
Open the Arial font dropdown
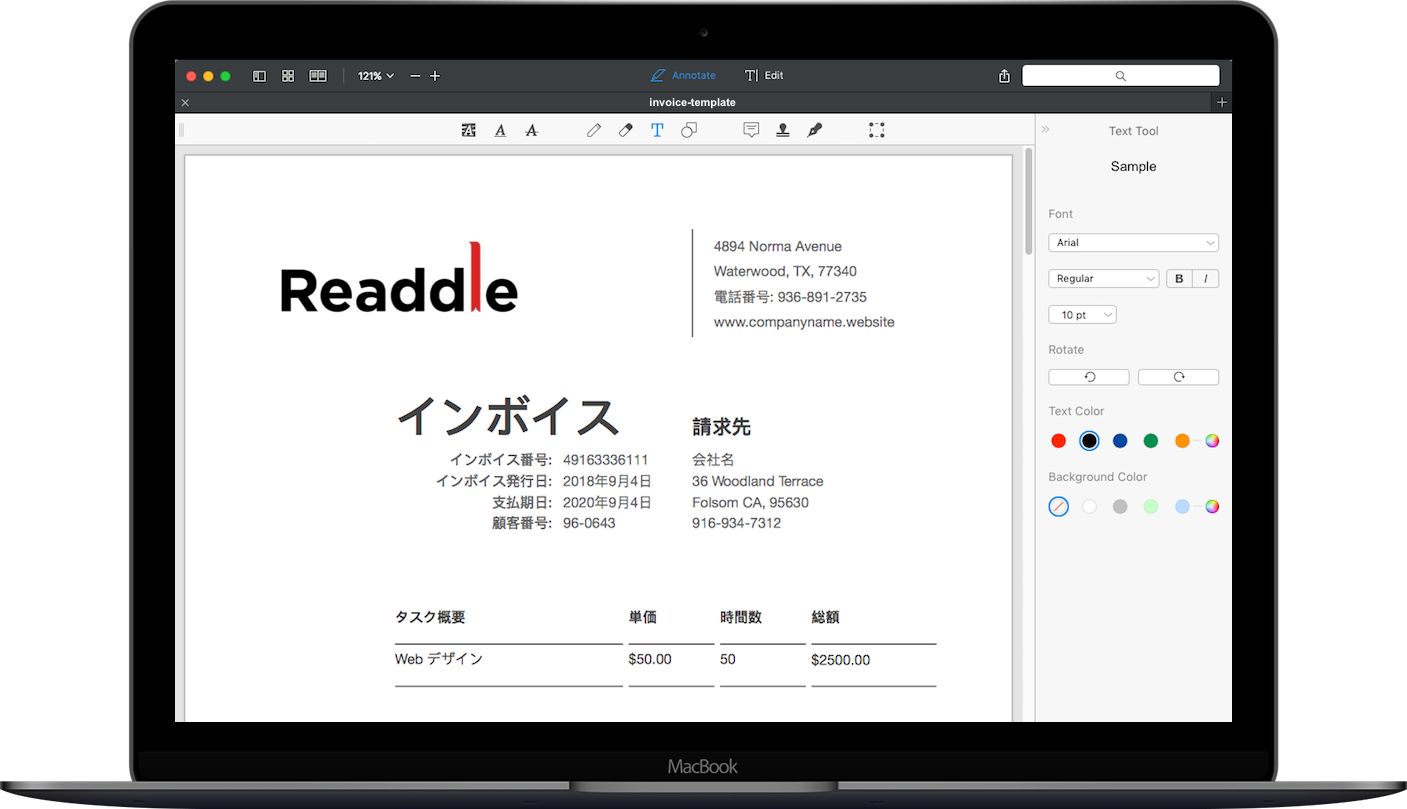coord(1133,243)
